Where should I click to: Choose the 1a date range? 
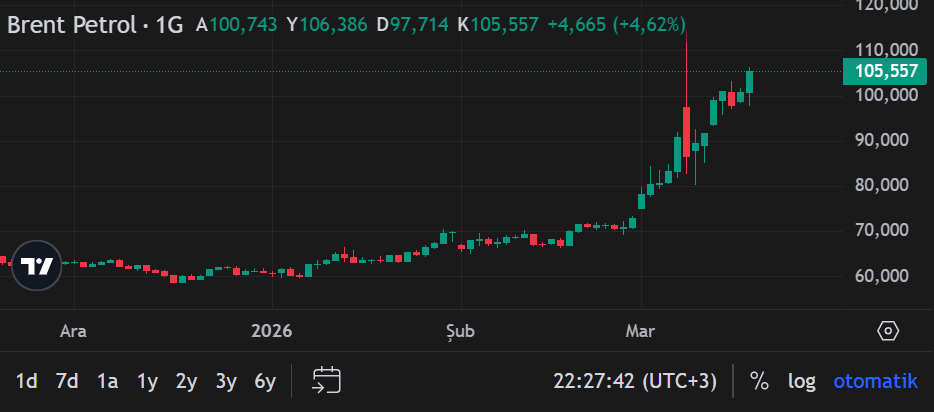coord(107,381)
